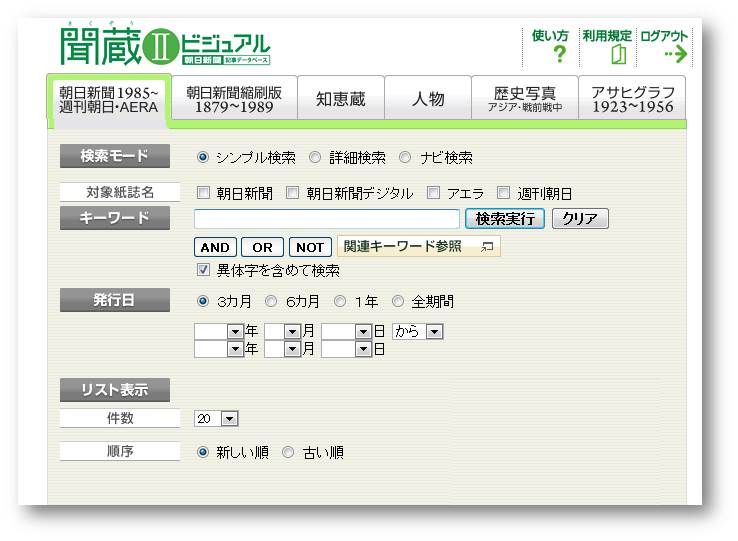This screenshot has width=738, height=541.
Task: Open the から range dropdown
Action: pos(417,331)
